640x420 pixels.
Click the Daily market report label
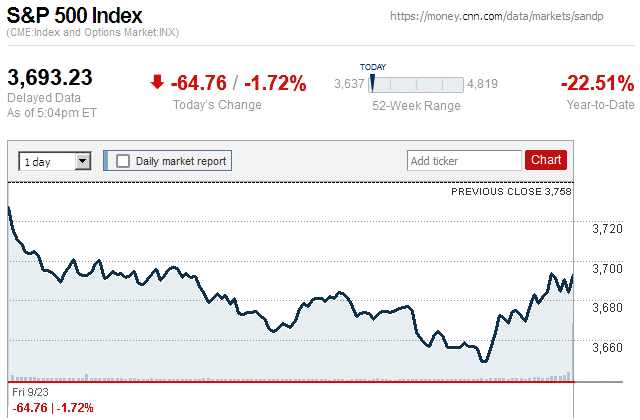(181, 161)
